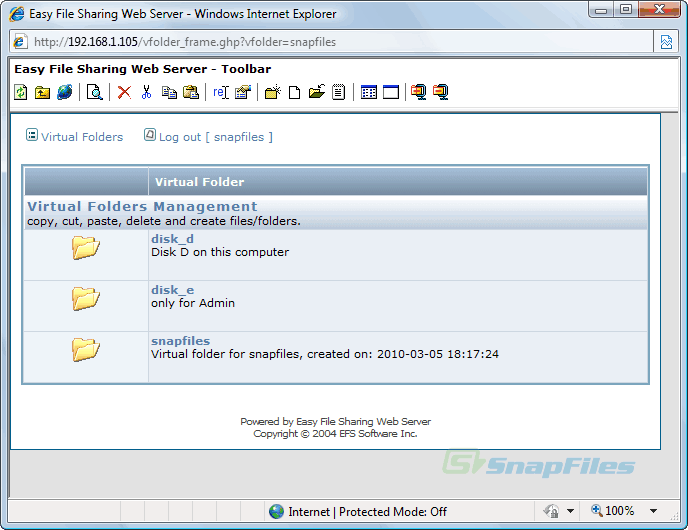Select the Cut scissors icon
Screen dimensions: 688x530
pyautogui.click(x=147, y=92)
